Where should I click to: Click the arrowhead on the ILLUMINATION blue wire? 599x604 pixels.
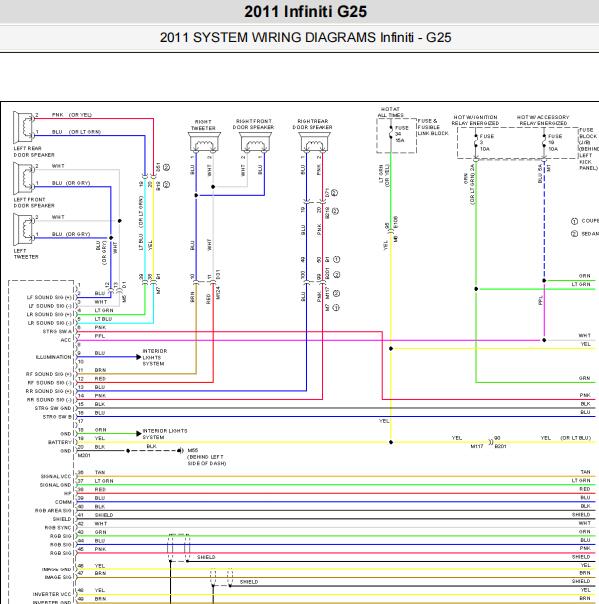point(139,357)
